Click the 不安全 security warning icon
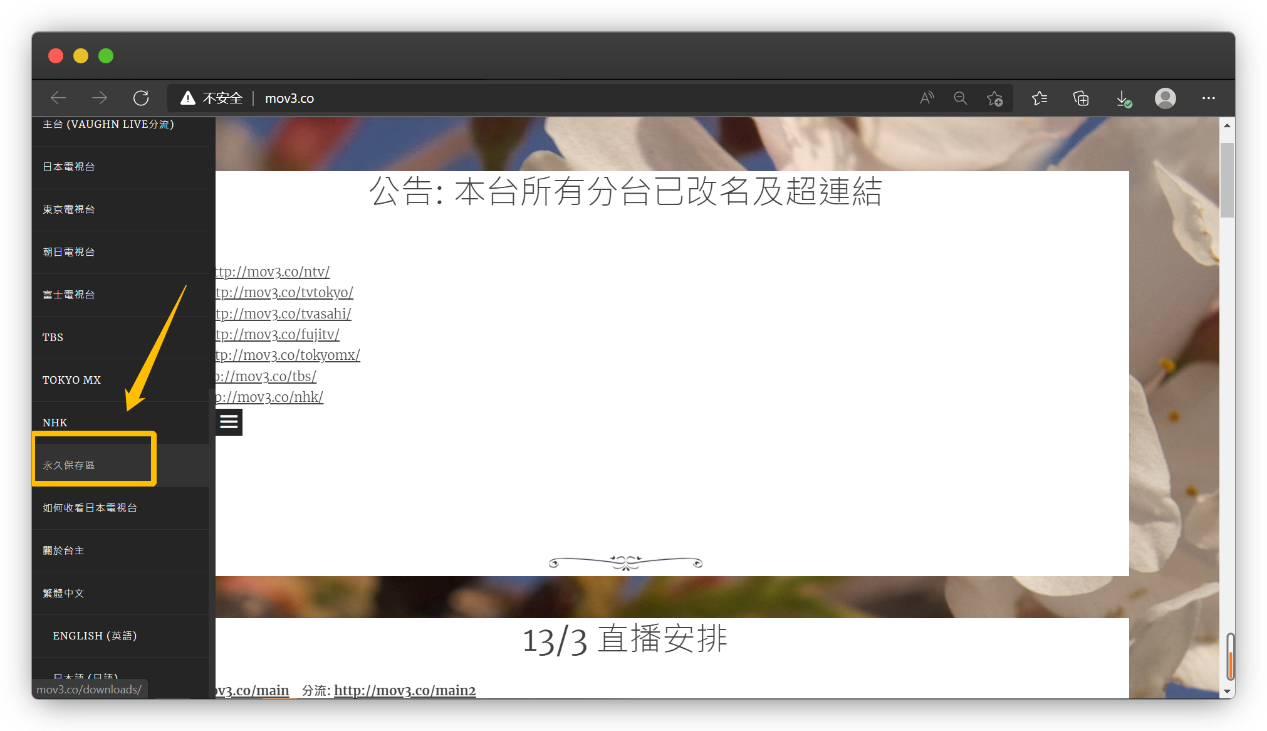The image size is (1267, 731). point(187,98)
